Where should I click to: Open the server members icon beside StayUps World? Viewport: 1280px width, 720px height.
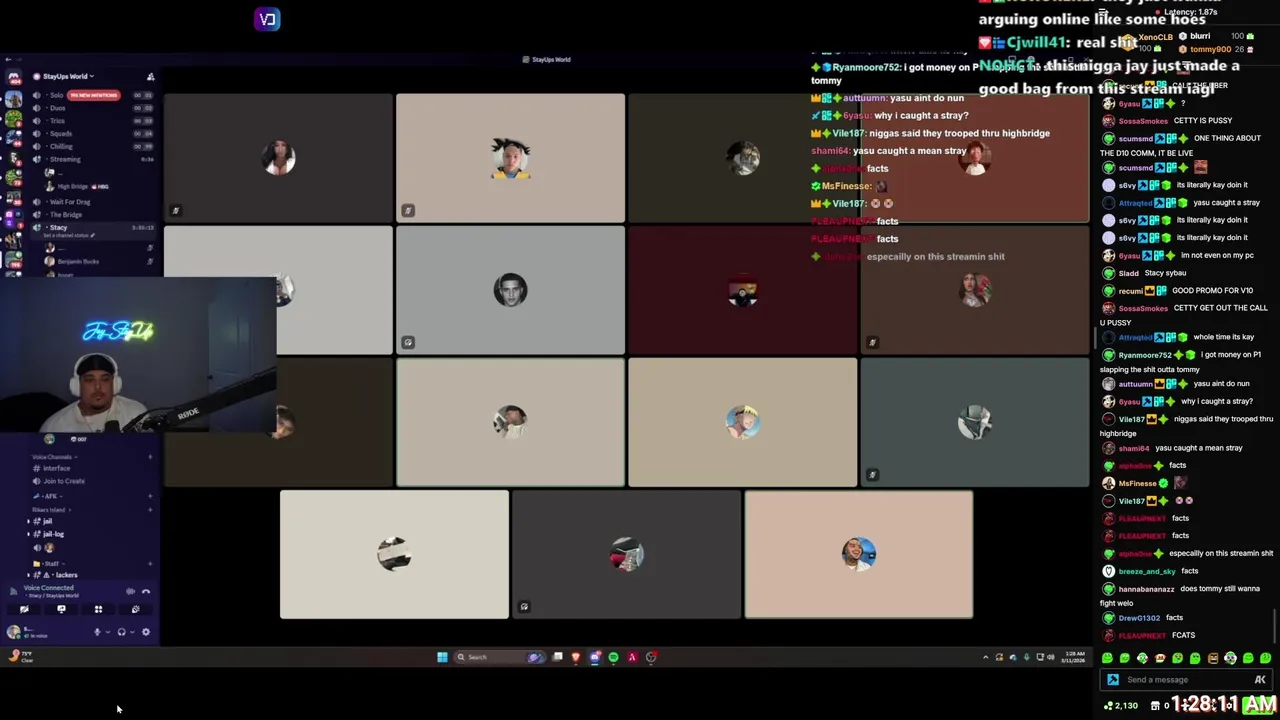pos(150,76)
